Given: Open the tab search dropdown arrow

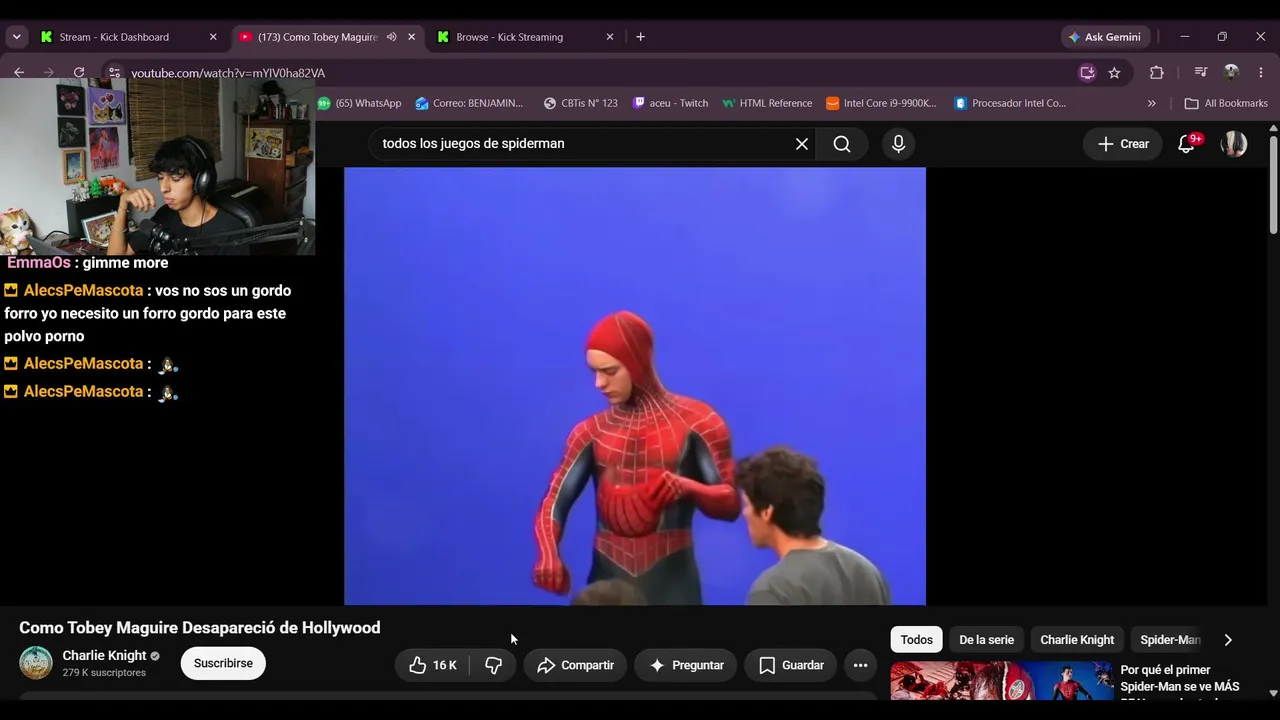Looking at the screenshot, I should [16, 37].
